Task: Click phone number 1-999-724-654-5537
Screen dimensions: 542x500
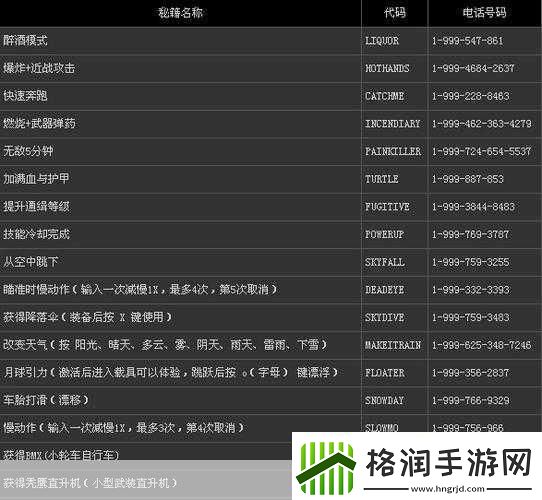Action: [x=482, y=151]
